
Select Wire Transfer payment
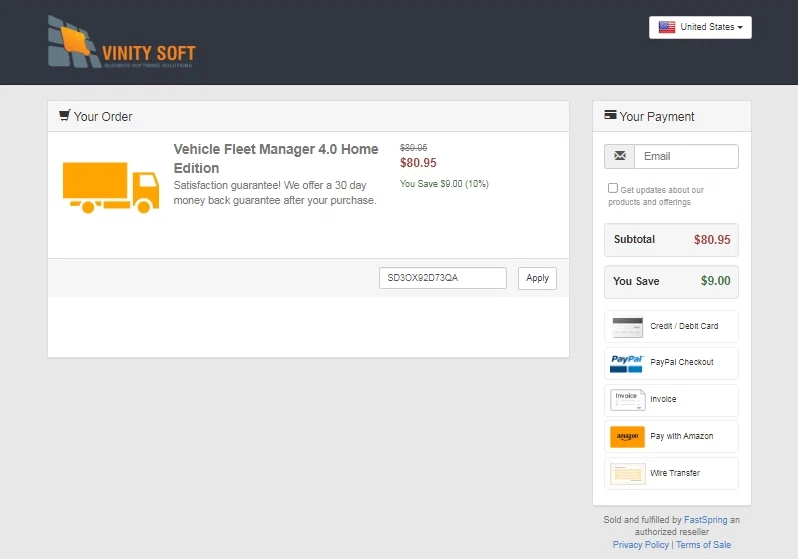coord(671,473)
